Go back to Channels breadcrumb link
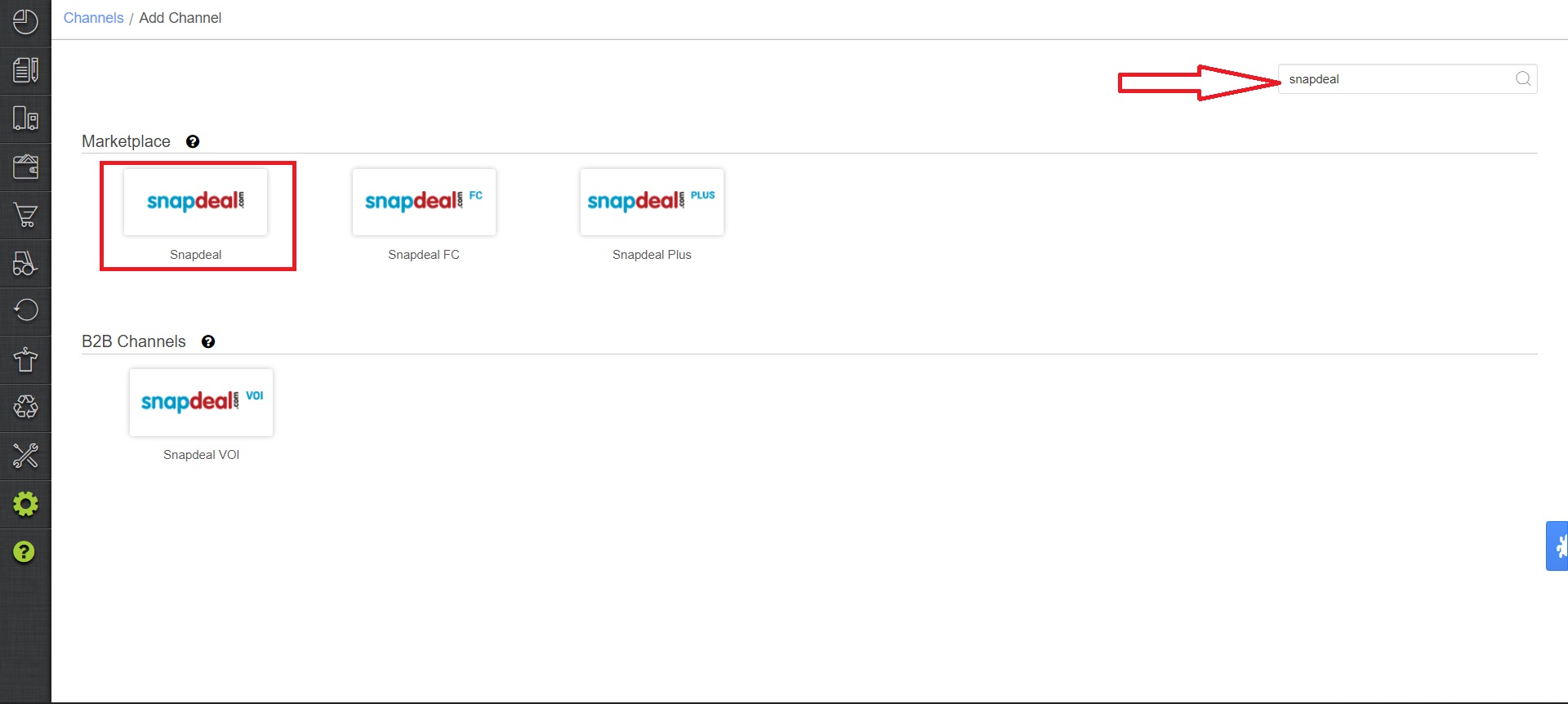The height and width of the screenshot is (704, 1568). coord(93,18)
